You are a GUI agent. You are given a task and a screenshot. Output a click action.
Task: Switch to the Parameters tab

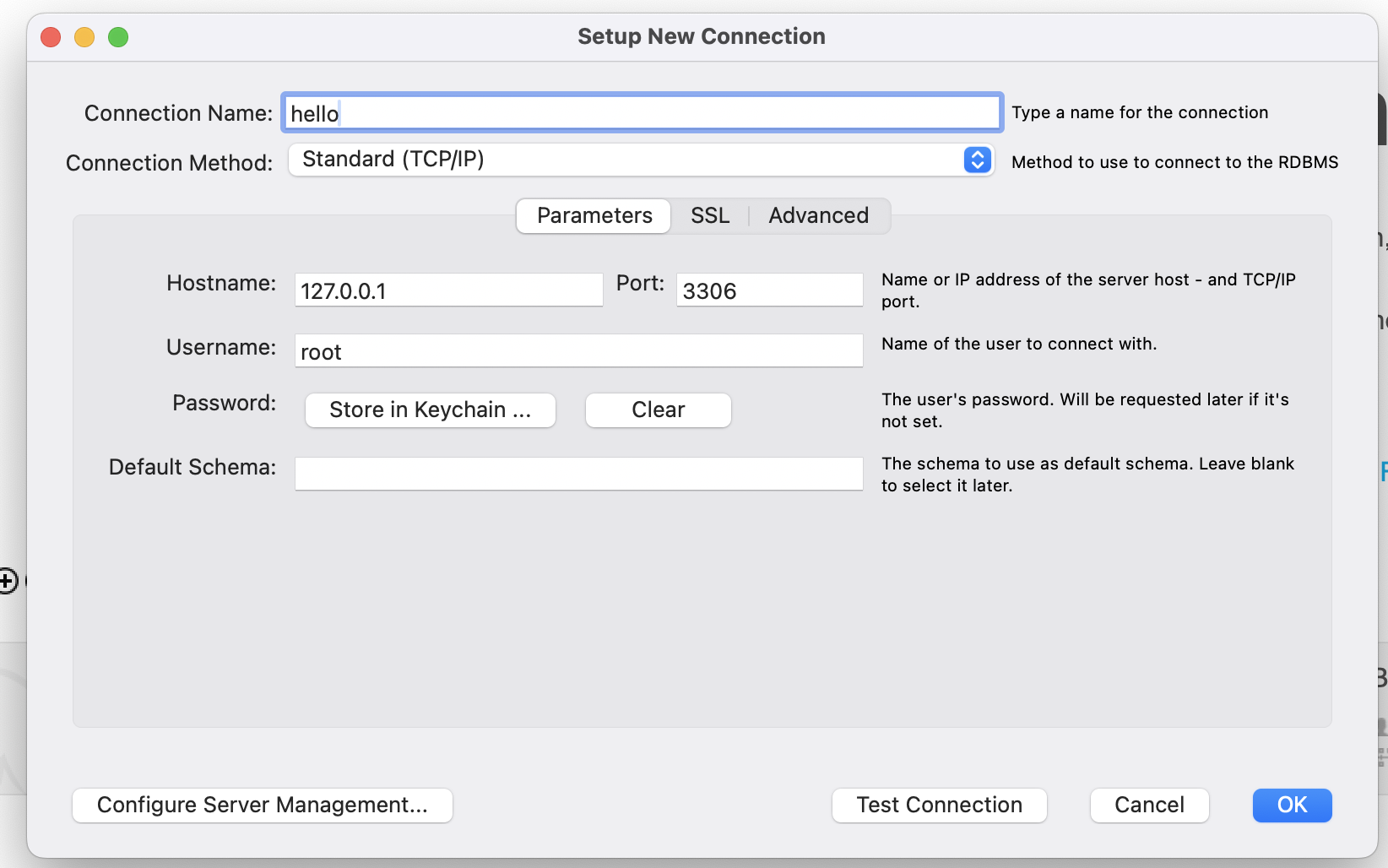click(594, 216)
